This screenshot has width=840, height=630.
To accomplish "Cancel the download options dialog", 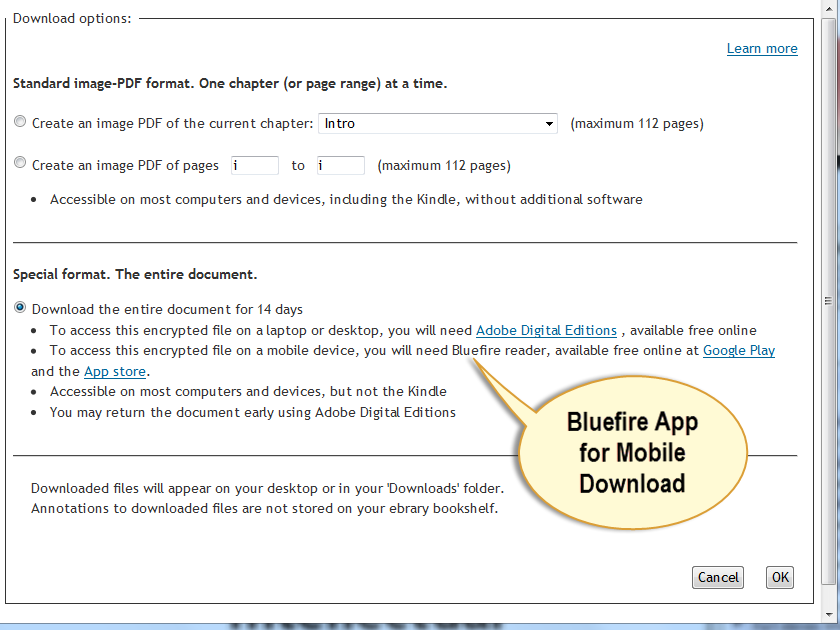I will [x=717, y=577].
